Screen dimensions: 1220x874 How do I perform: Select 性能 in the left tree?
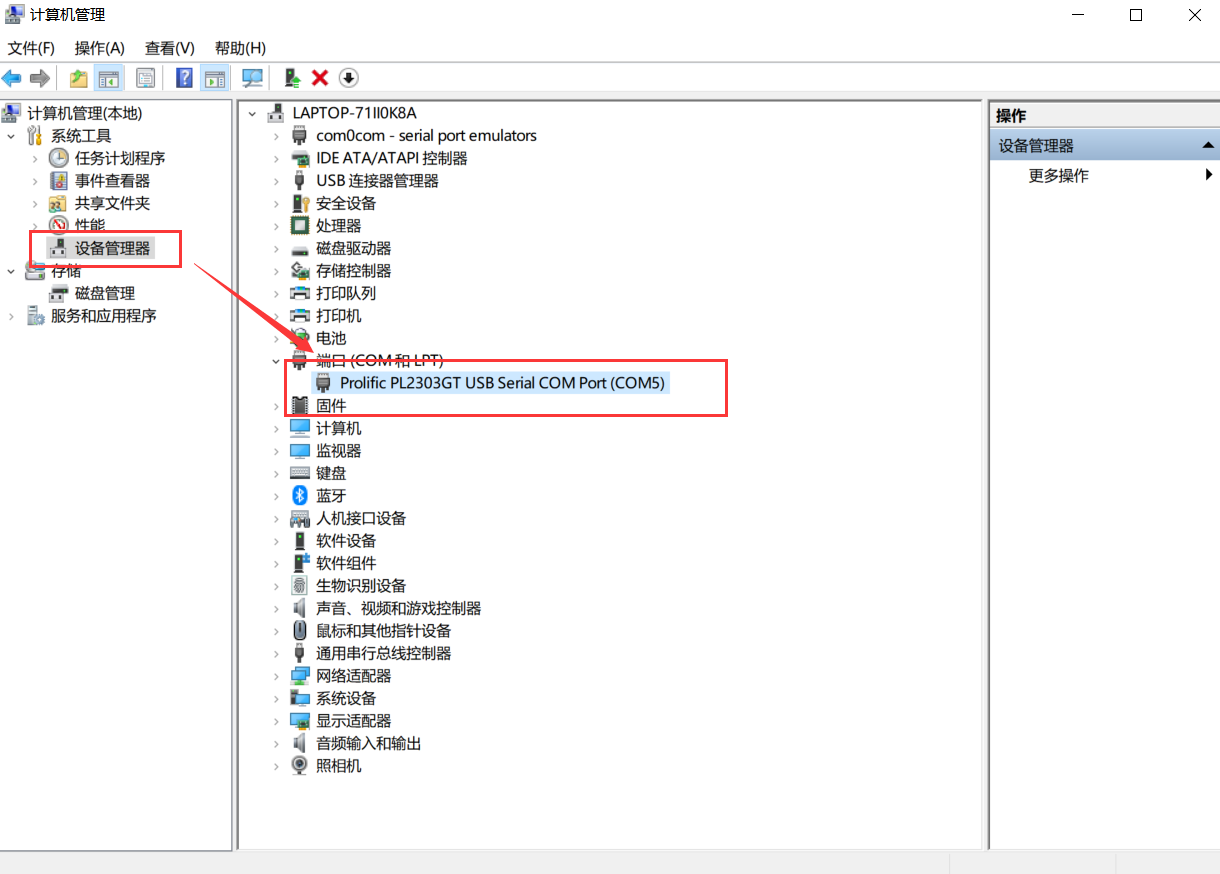click(x=90, y=225)
